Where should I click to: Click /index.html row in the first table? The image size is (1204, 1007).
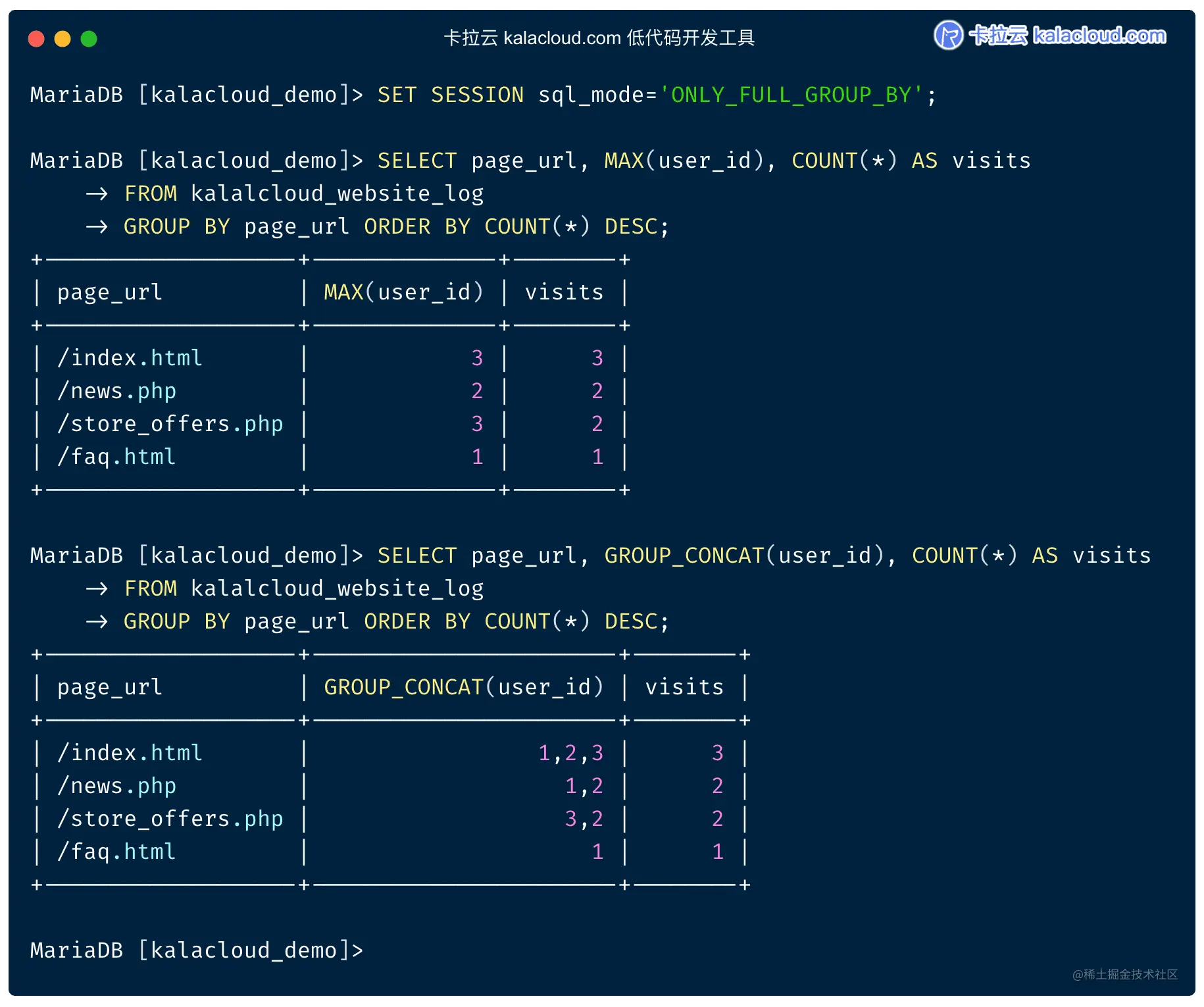pos(331,358)
